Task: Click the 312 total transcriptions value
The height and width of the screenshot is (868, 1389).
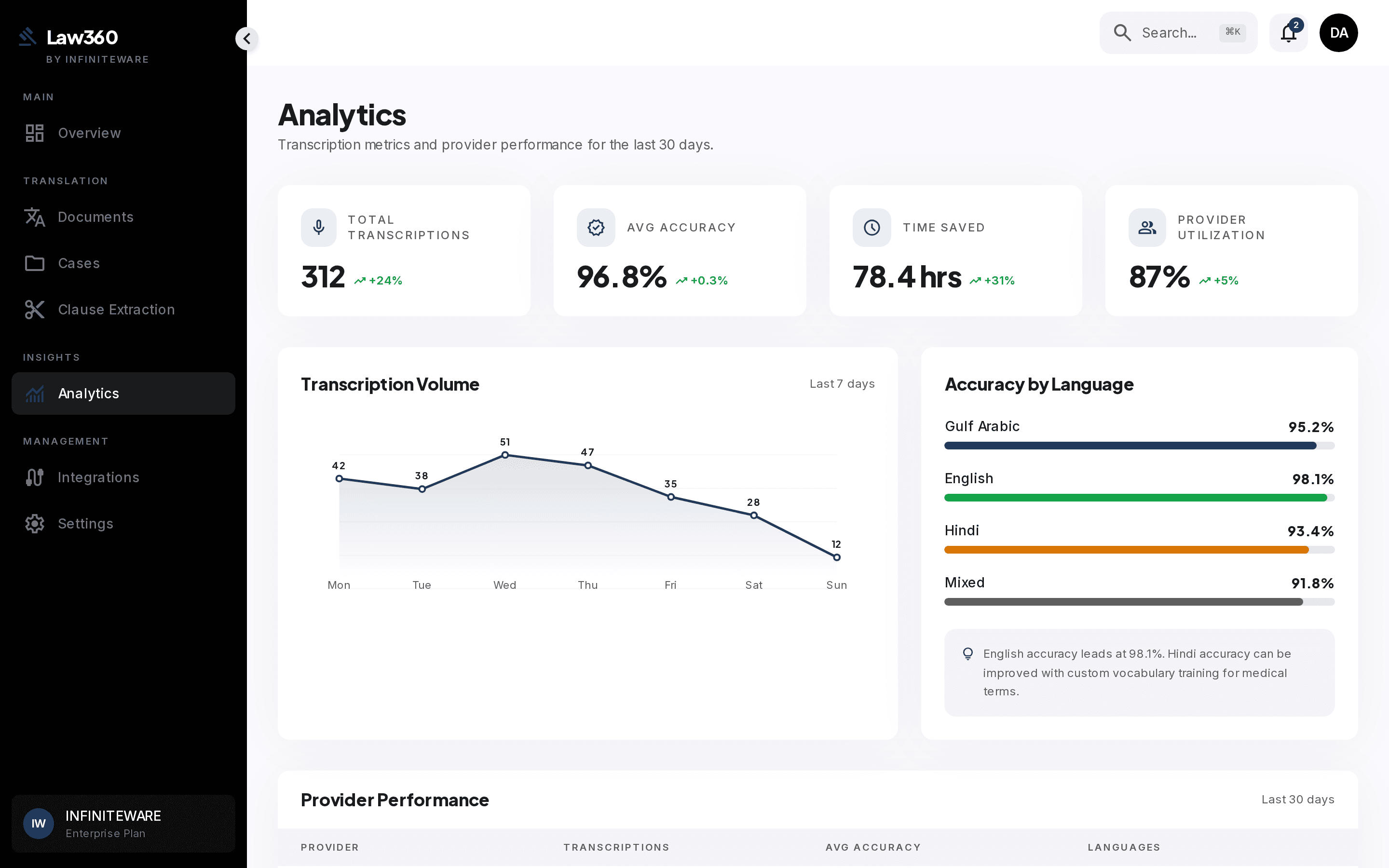Action: (x=323, y=277)
